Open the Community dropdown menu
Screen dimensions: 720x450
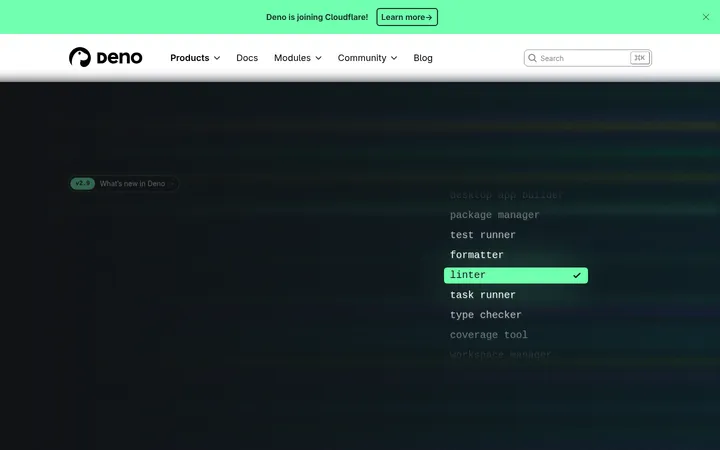click(367, 58)
